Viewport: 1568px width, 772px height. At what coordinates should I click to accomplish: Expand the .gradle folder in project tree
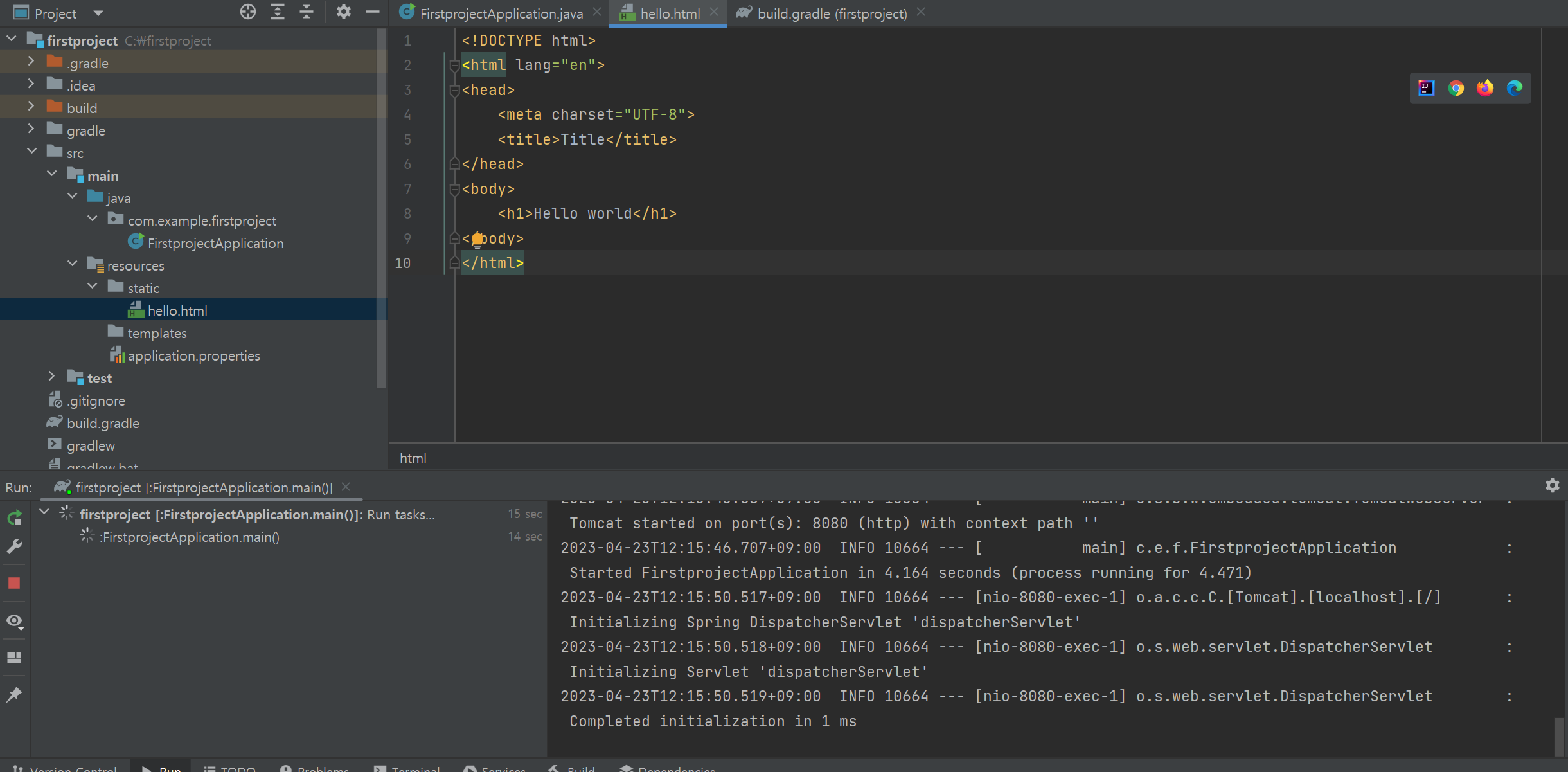[x=31, y=62]
